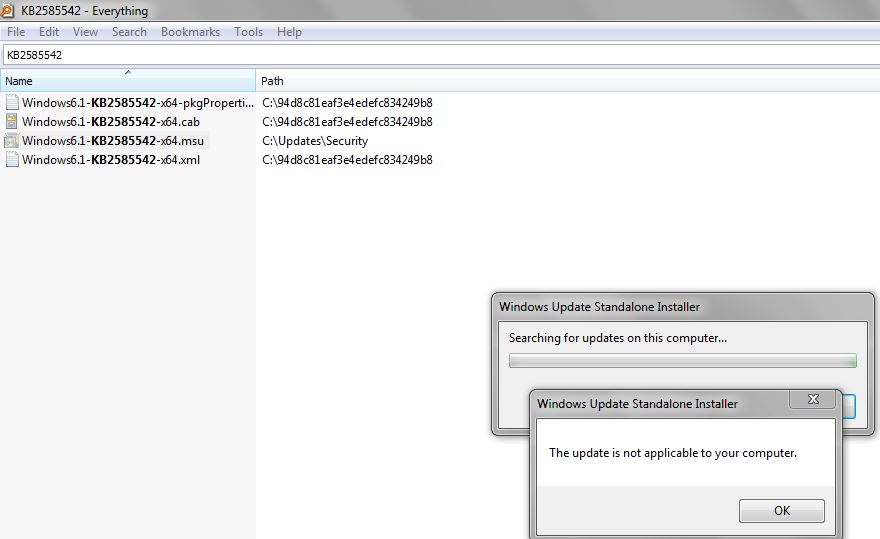This screenshot has width=880, height=539.
Task: Click the C:\Updates\Security path cell
Action: click(x=315, y=141)
